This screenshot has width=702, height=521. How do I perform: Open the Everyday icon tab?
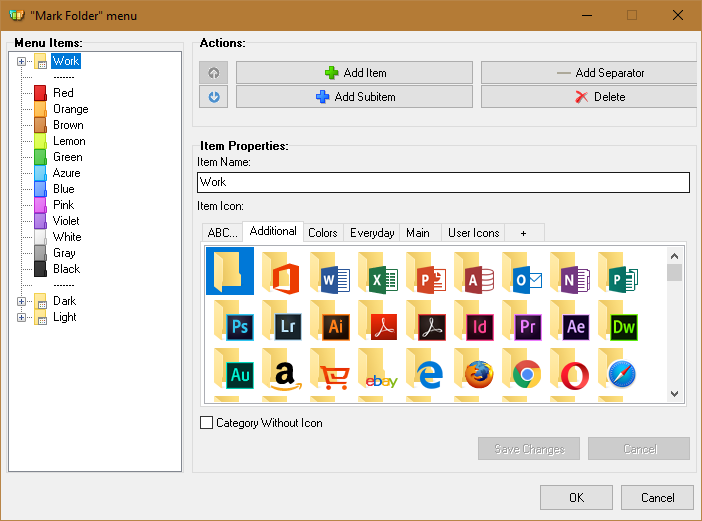coord(372,233)
